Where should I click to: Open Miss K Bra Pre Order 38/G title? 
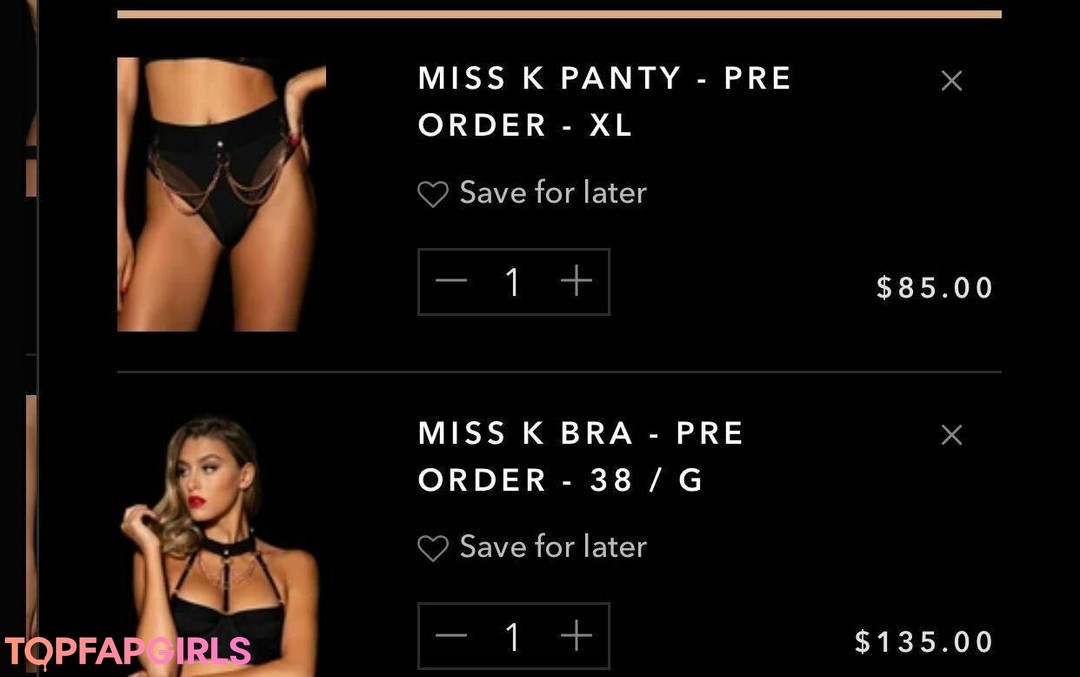coord(581,456)
